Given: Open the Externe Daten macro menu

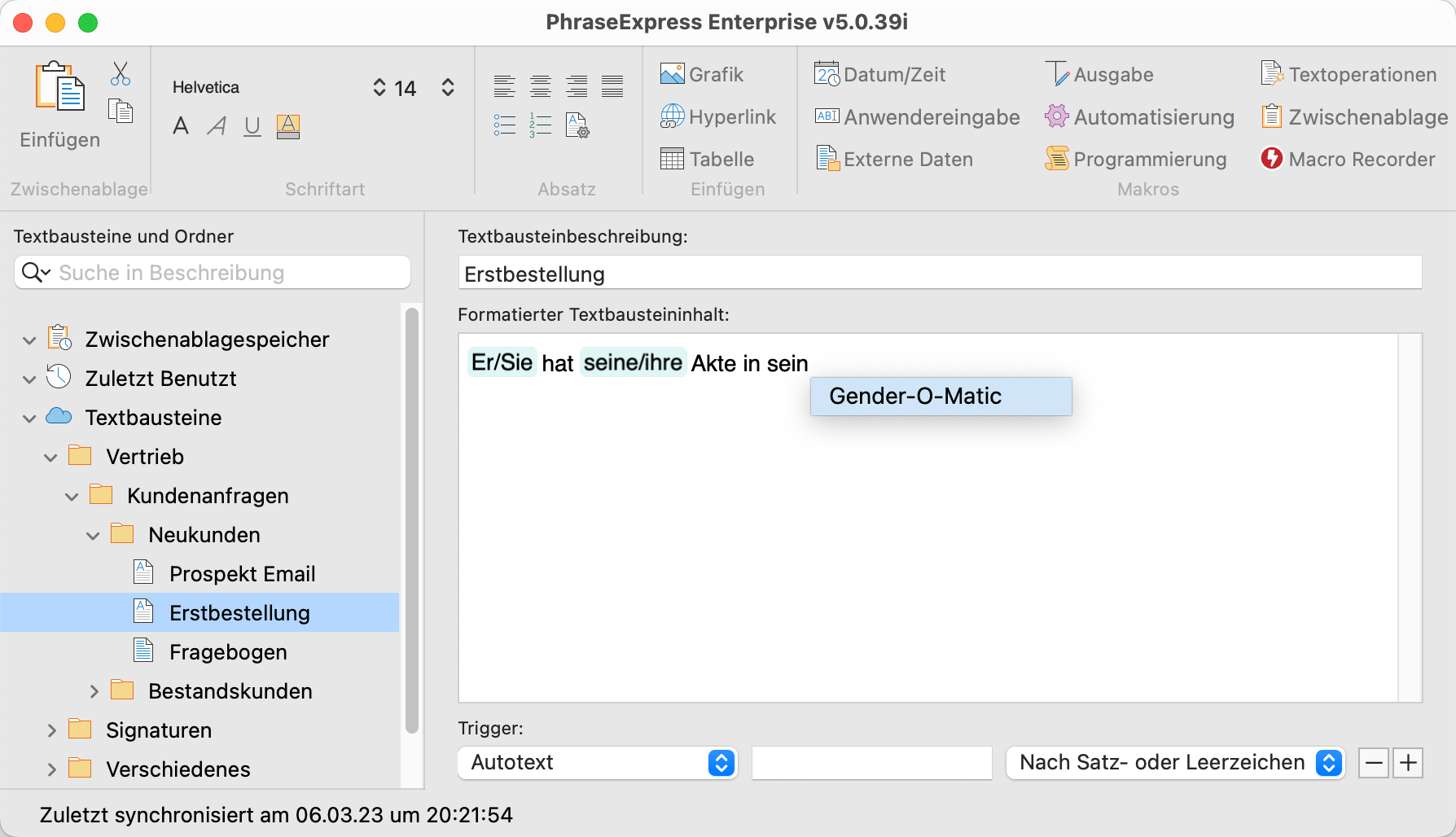Looking at the screenshot, I should pyautogui.click(x=894, y=159).
